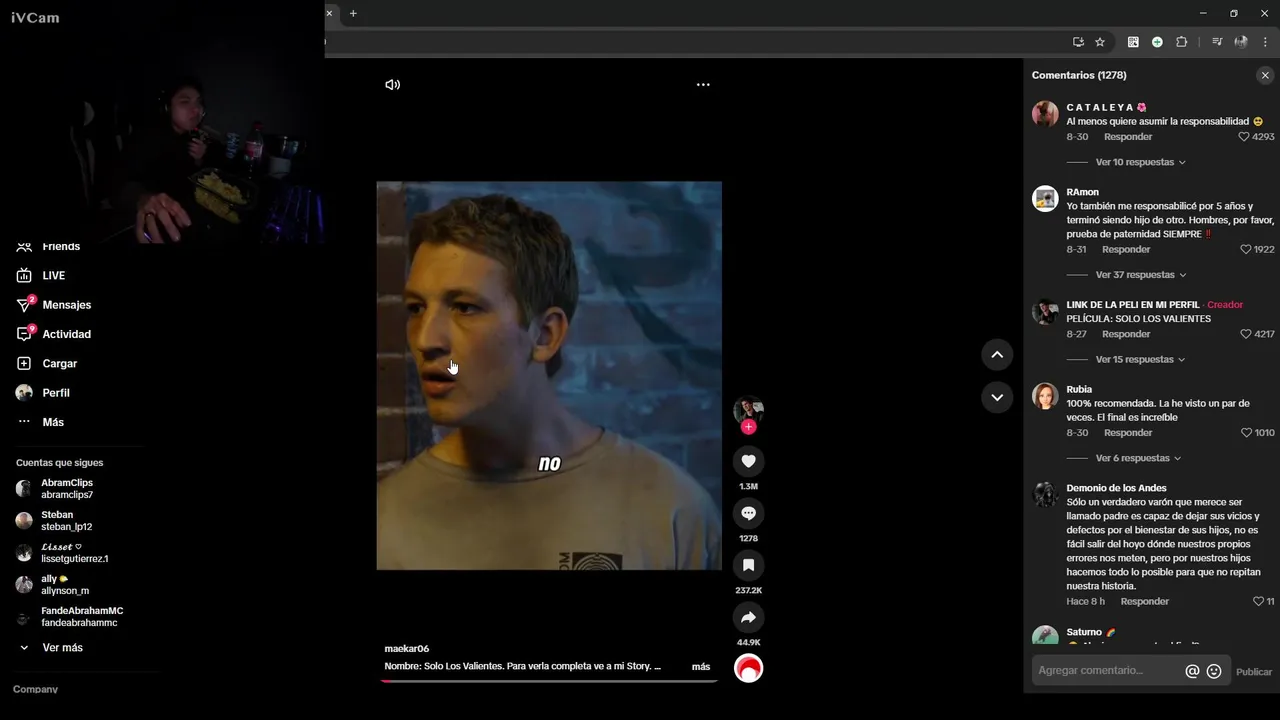Viewport: 1280px width, 720px height.
Task: Open the three-dot video options menu
Action: [703, 85]
